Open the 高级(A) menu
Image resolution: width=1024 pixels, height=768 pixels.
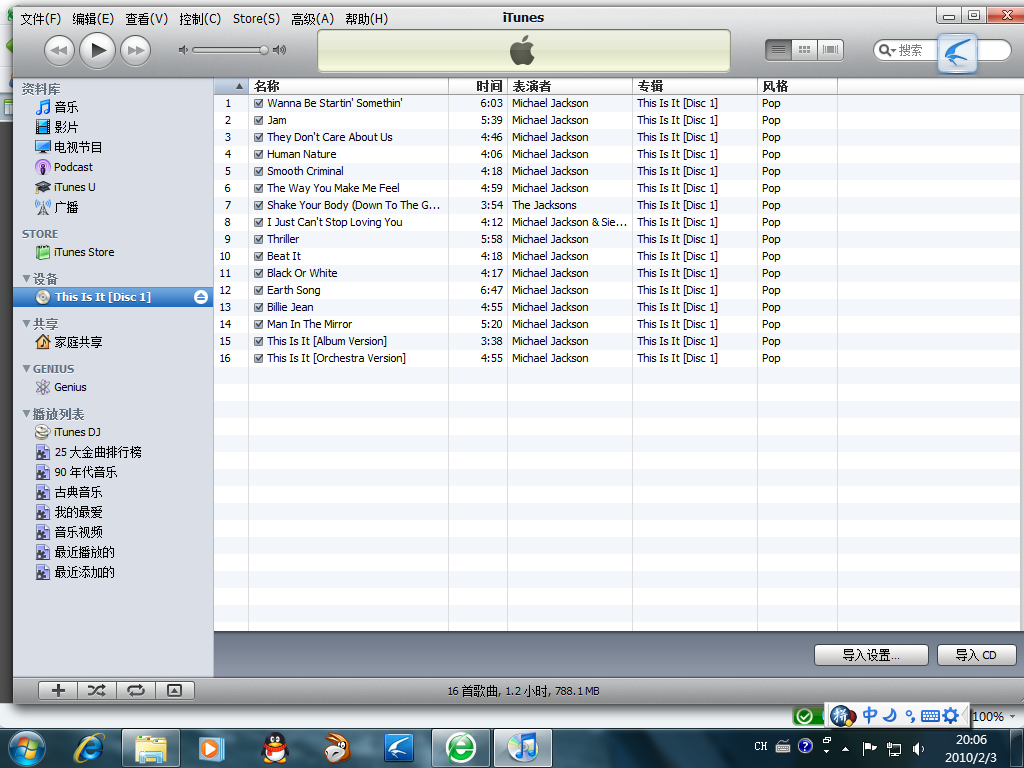click(312, 19)
